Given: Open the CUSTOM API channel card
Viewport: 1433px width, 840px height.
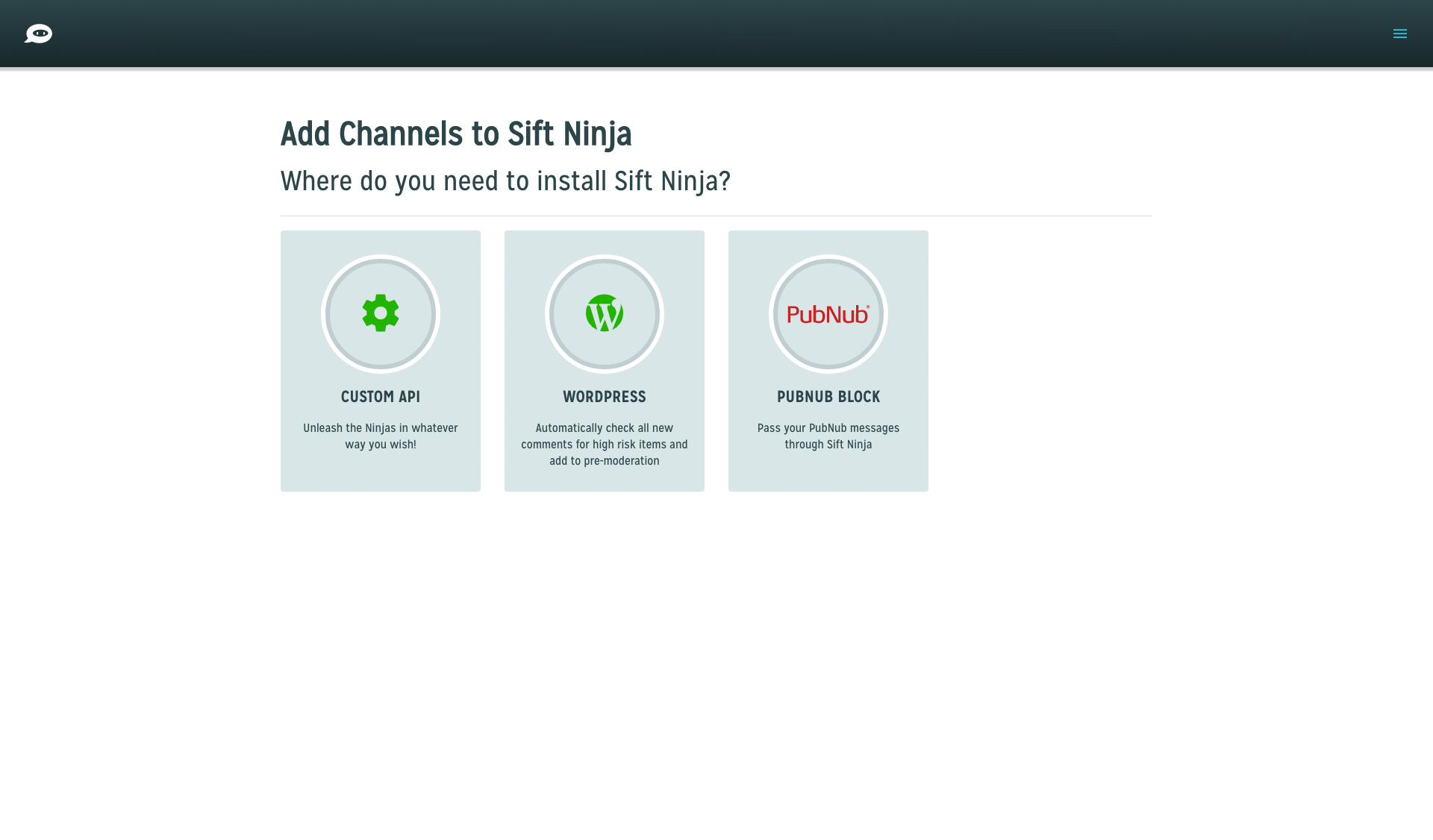Looking at the screenshot, I should 380,360.
